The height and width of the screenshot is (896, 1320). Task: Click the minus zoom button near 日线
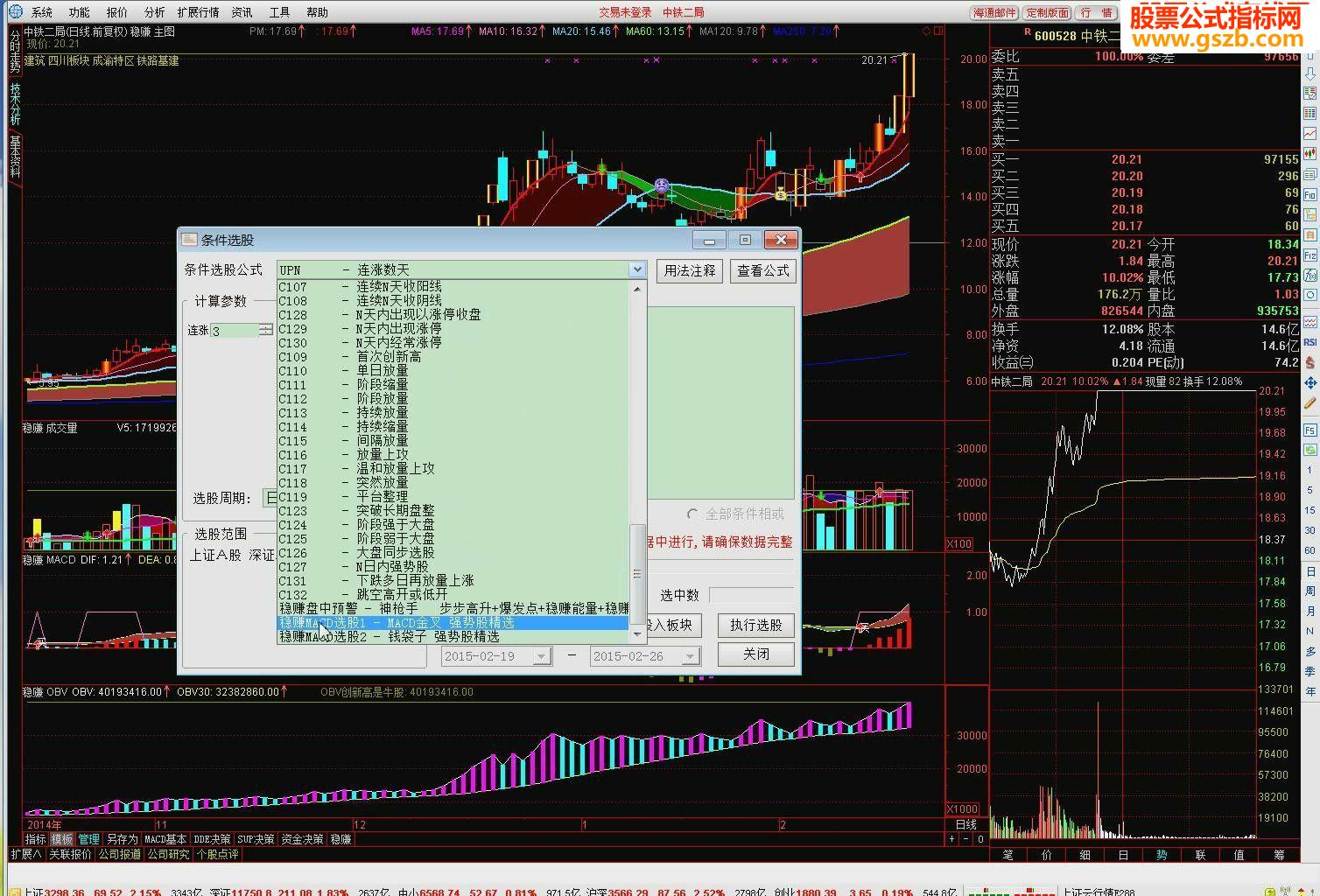(966, 839)
